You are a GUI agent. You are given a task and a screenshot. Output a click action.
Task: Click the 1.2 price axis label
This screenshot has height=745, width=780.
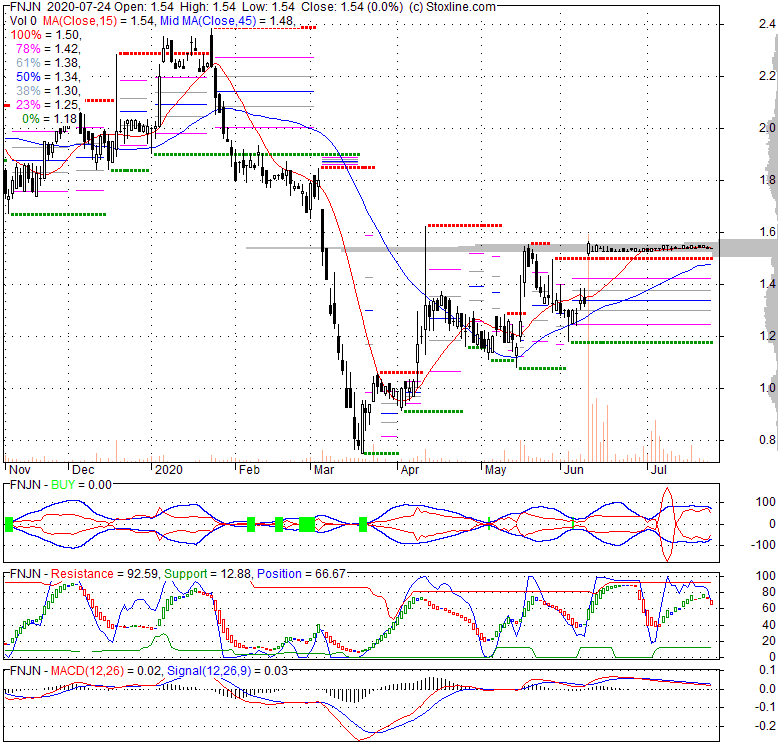pos(767,336)
